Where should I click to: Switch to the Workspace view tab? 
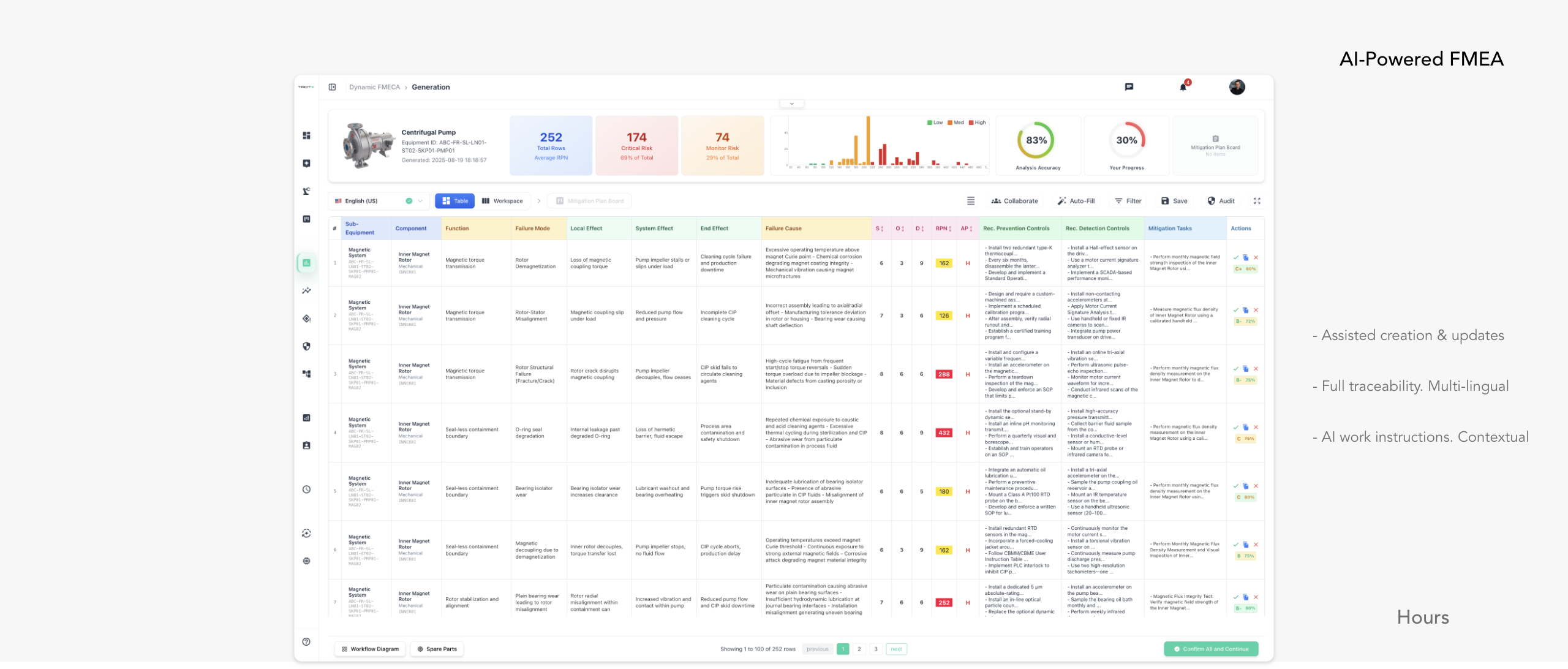click(x=502, y=201)
